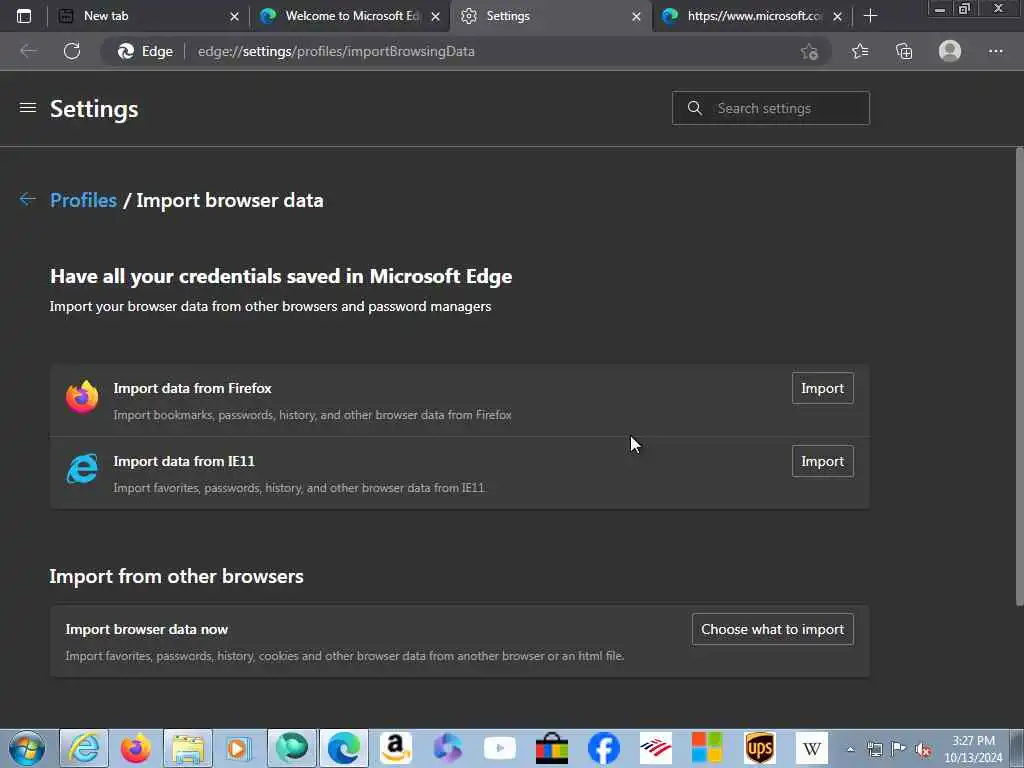Open the taskbar clock showing 3:27 PM
Viewport: 1024px width, 768px height.
coord(973,749)
